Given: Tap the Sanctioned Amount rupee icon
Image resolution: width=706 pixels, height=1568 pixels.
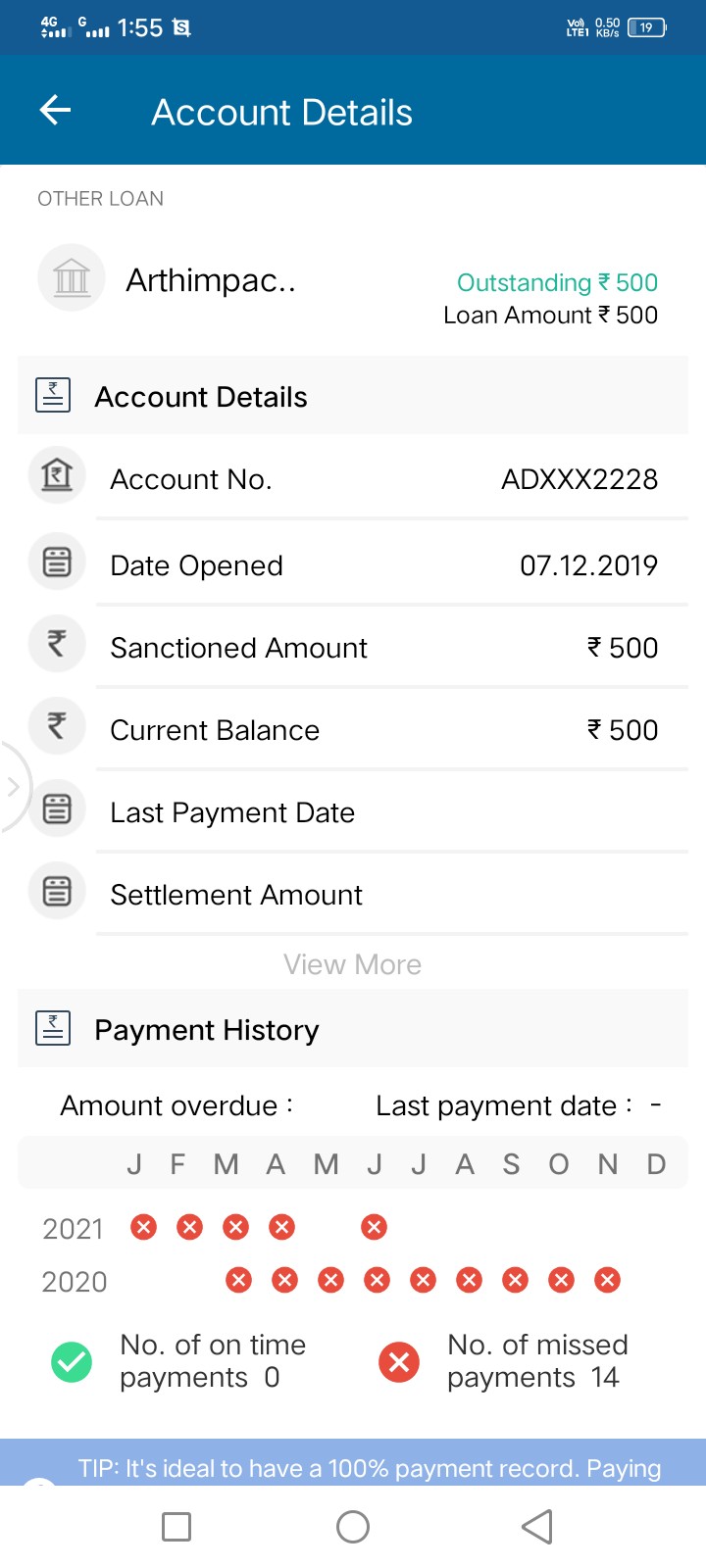Looking at the screenshot, I should 57,644.
